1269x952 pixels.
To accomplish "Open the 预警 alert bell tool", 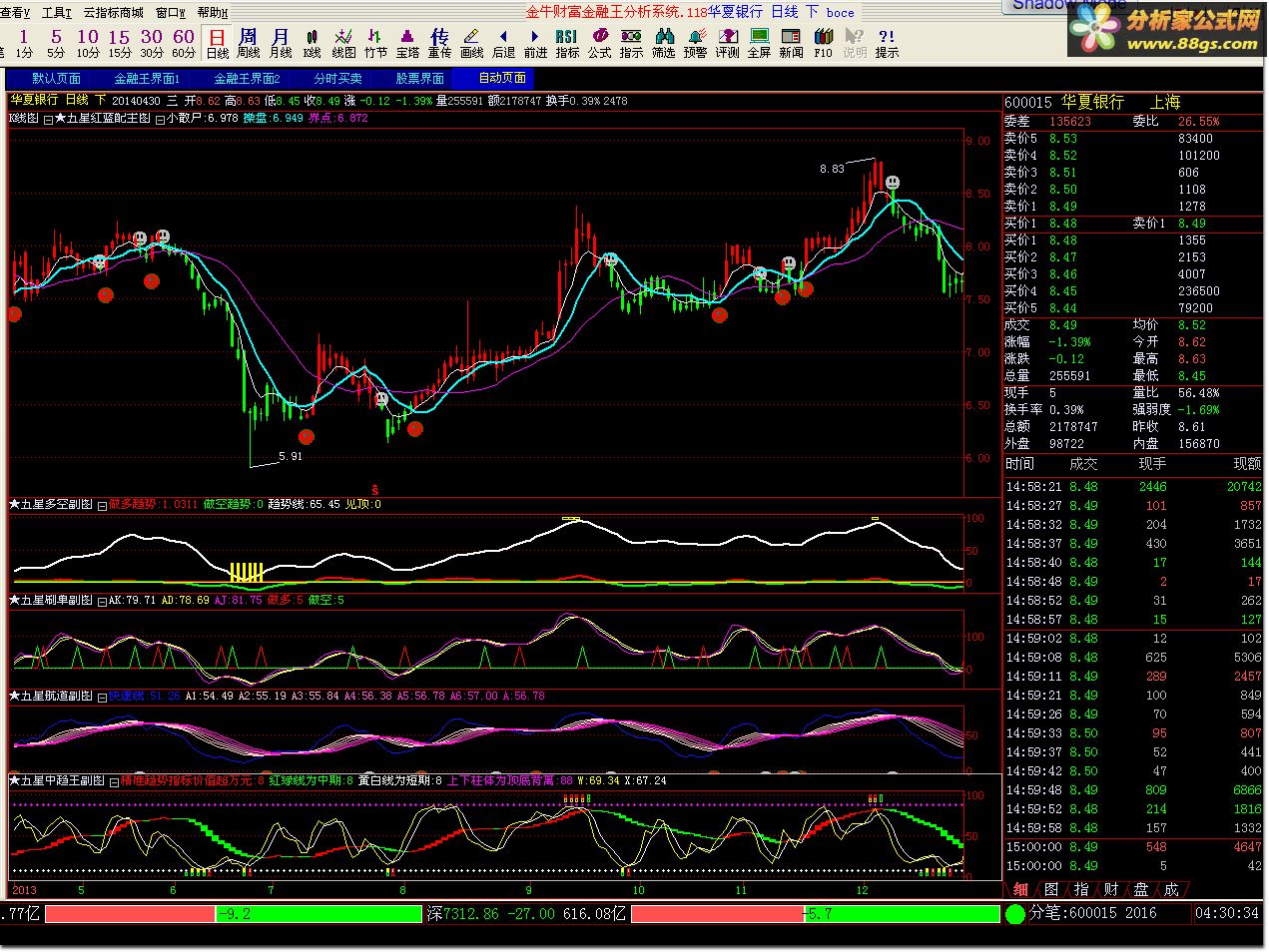I will tap(695, 43).
